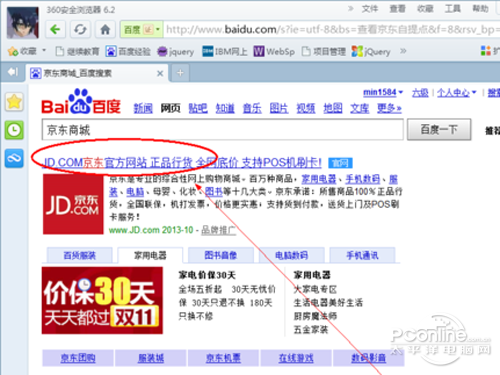
Task: Open the 手机数码 link in result description
Action: coord(362,179)
